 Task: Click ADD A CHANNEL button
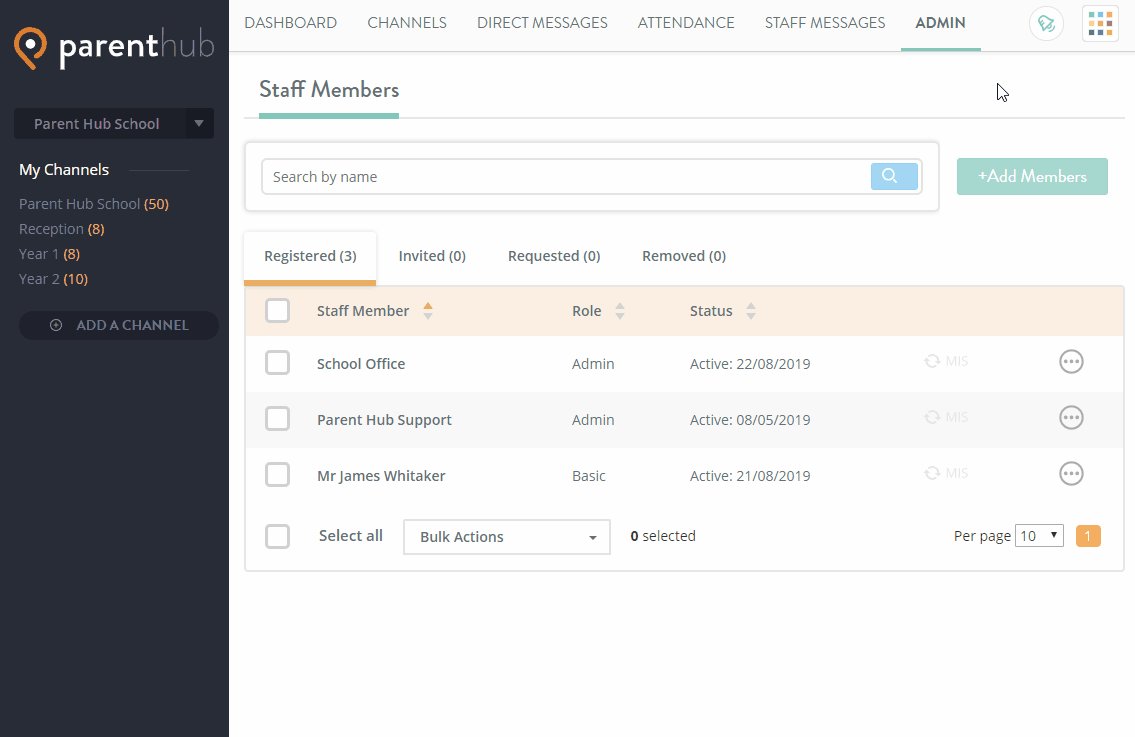[119, 325]
